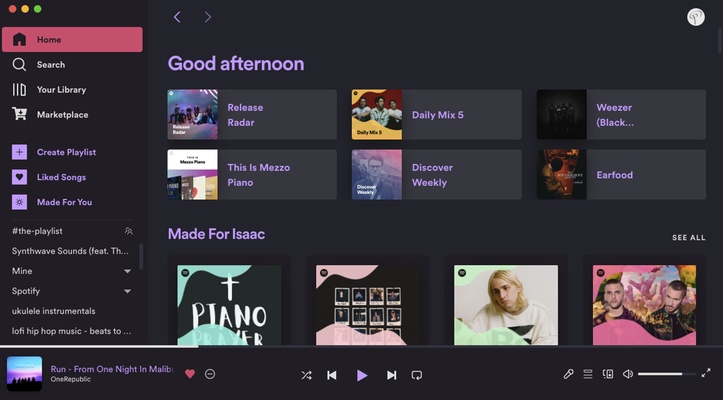723x400 pixels.
Task: Mute with the volume speaker icon
Action: [628, 374]
